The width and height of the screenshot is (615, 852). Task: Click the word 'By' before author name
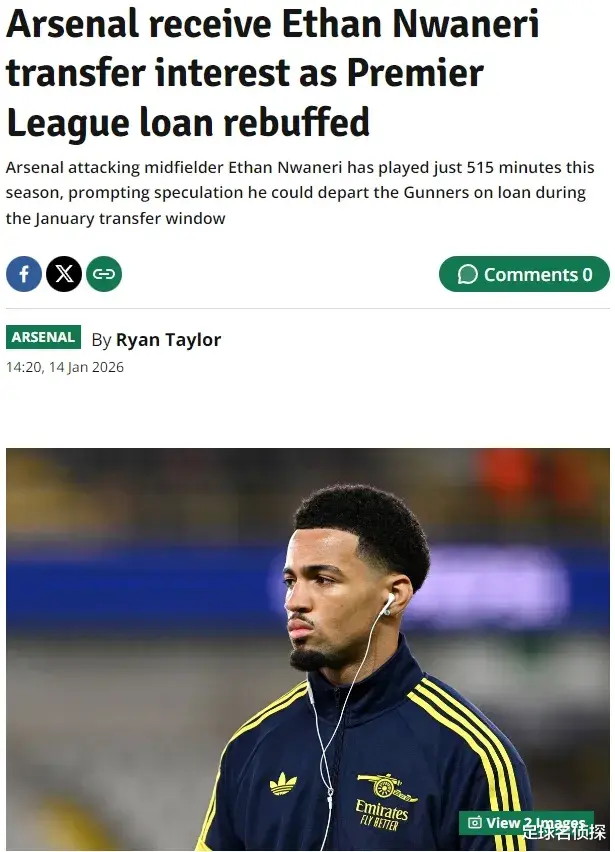click(101, 340)
